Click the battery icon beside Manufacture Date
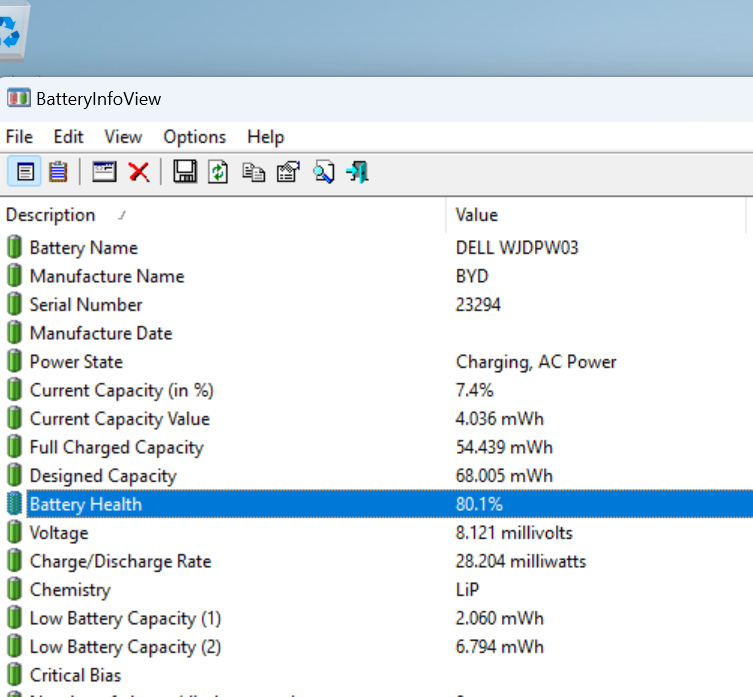This screenshot has height=697, width=753. pos(14,332)
